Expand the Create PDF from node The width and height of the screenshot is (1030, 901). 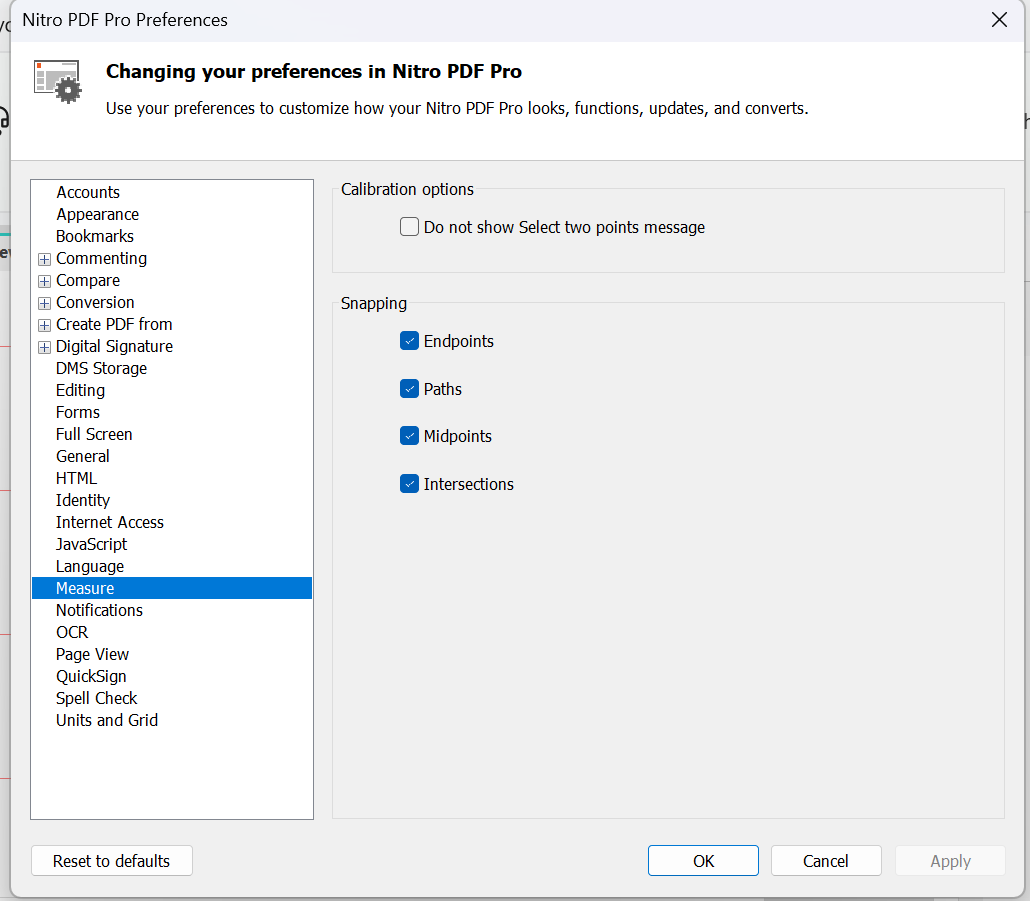44,325
